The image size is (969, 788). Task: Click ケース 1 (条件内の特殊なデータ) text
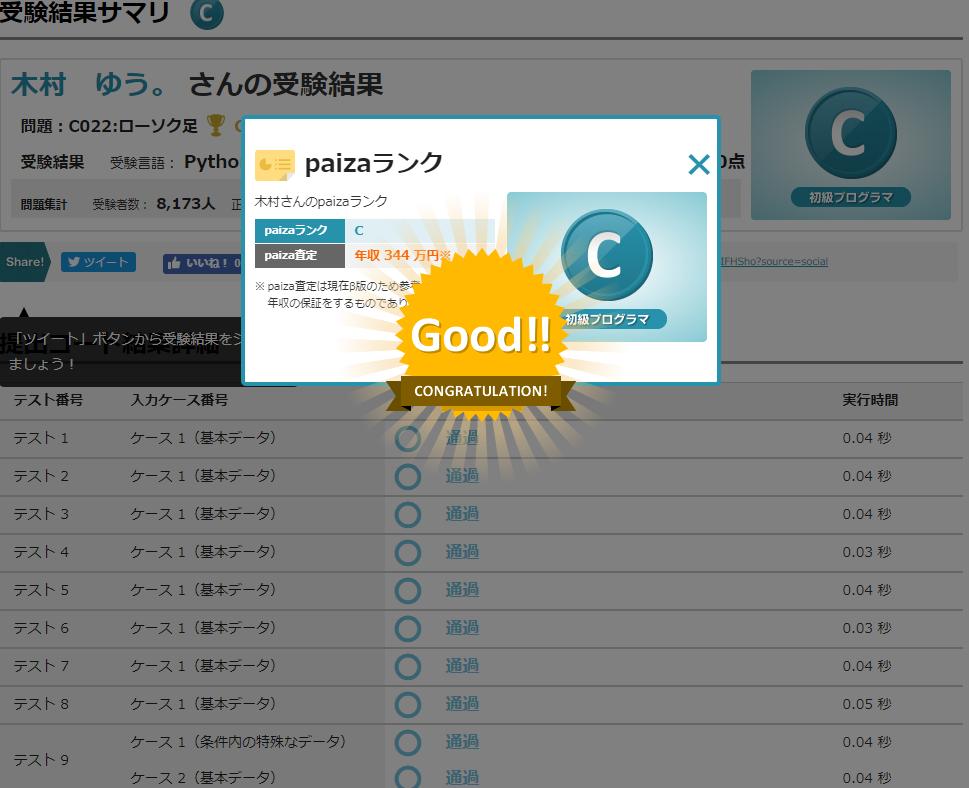pos(238,742)
